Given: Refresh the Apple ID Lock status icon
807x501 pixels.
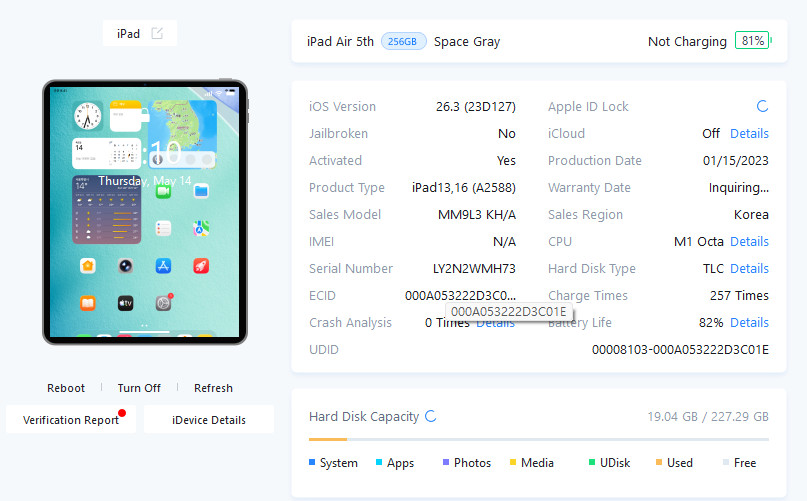Looking at the screenshot, I should tap(762, 106).
